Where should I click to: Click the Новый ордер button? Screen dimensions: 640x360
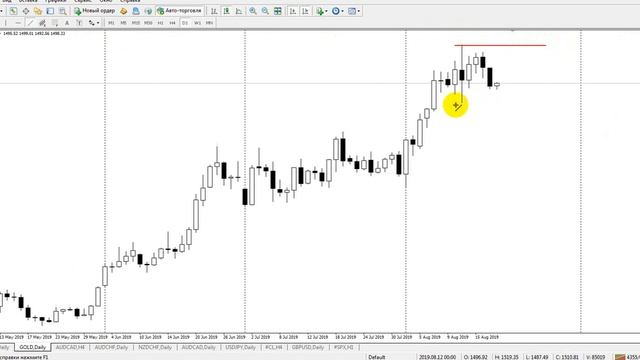pyautogui.click(x=95, y=11)
